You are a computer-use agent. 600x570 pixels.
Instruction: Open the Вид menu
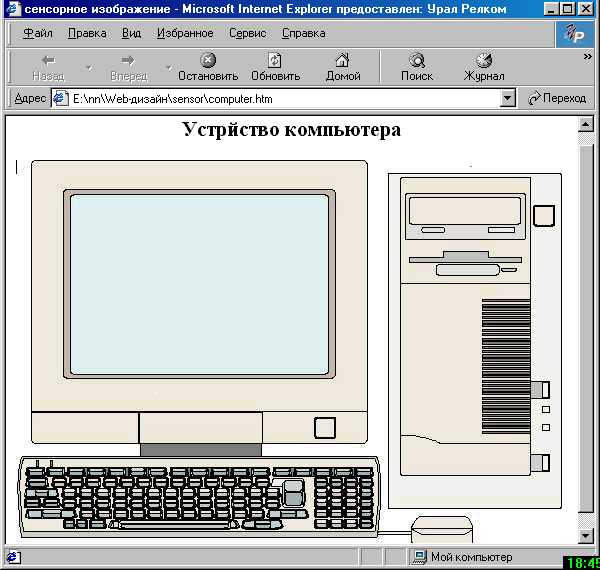pyautogui.click(x=132, y=33)
